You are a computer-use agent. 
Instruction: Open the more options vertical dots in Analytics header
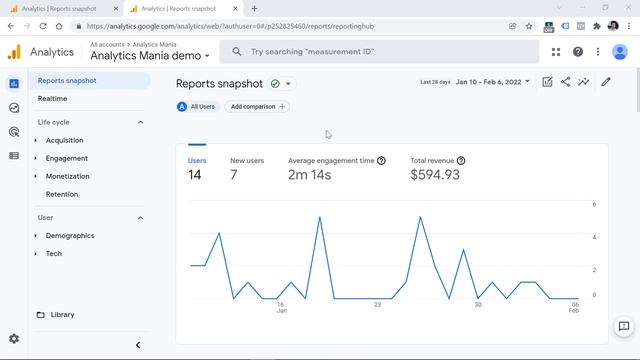pyautogui.click(x=598, y=52)
